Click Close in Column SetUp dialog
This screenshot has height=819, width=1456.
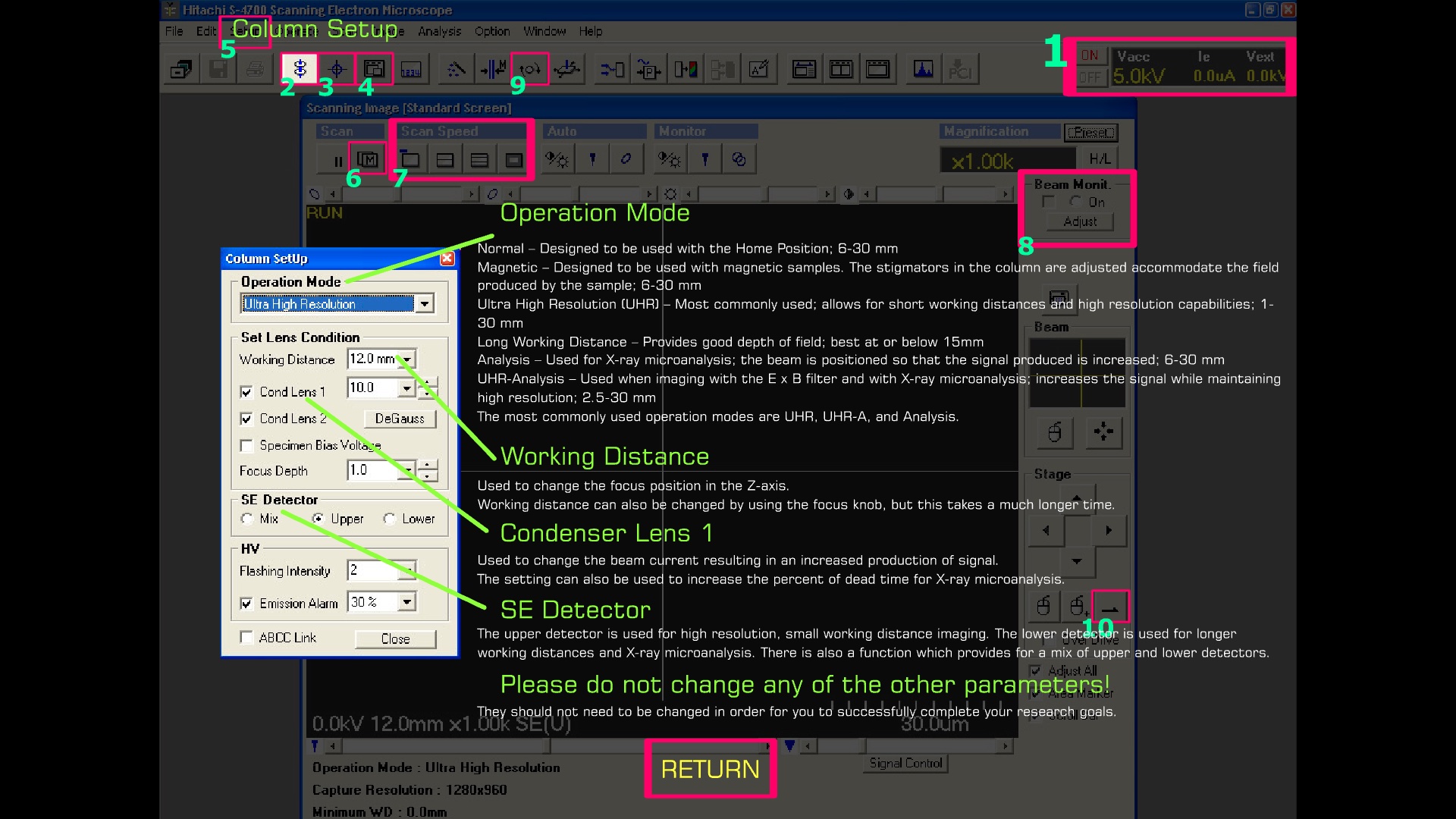395,639
